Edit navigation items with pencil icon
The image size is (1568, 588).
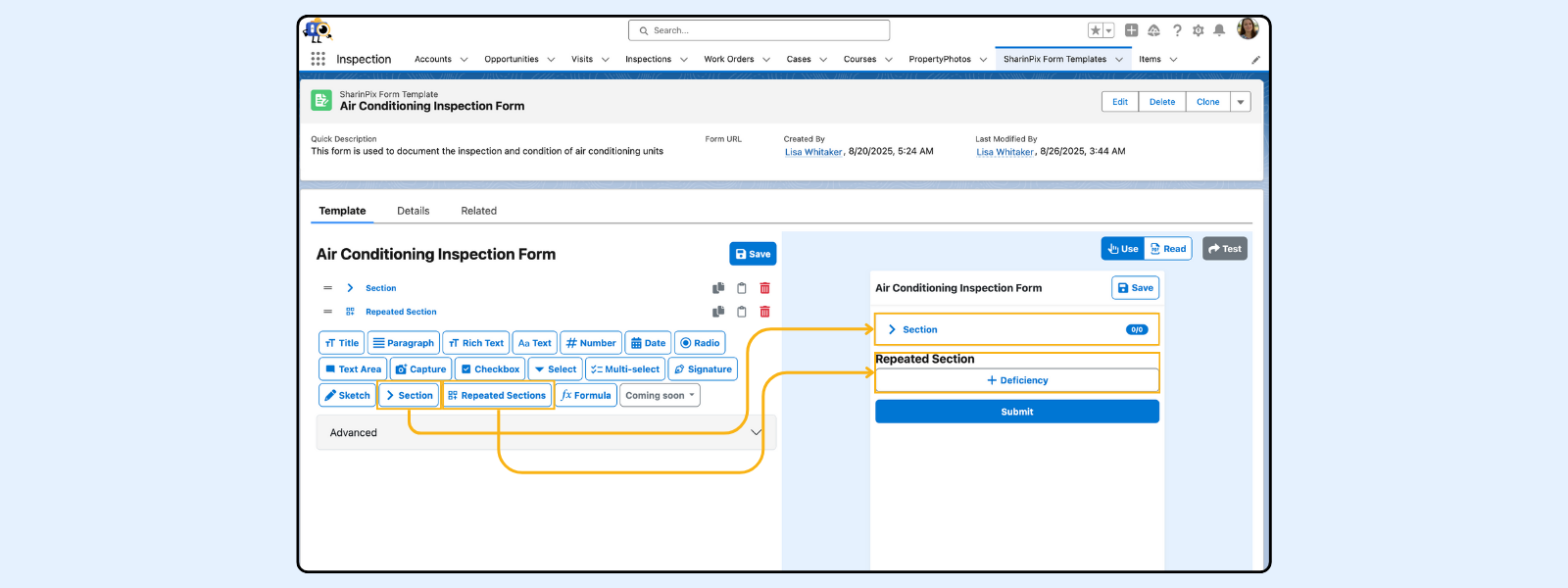click(x=1255, y=60)
